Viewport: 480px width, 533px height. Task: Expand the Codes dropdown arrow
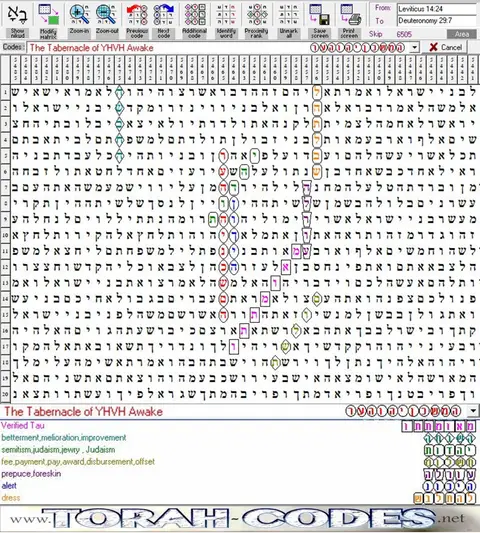pos(414,48)
